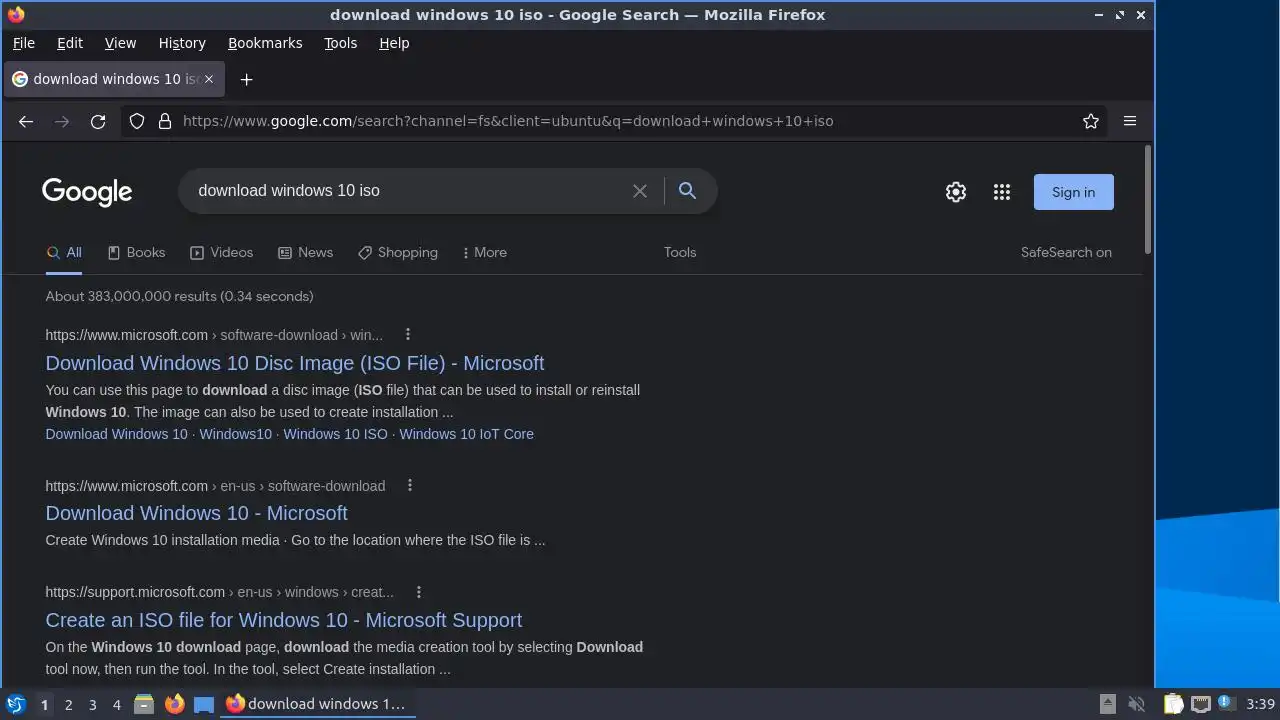
Task: Follow the Download Windows 10 sitelink
Action: click(x=116, y=434)
